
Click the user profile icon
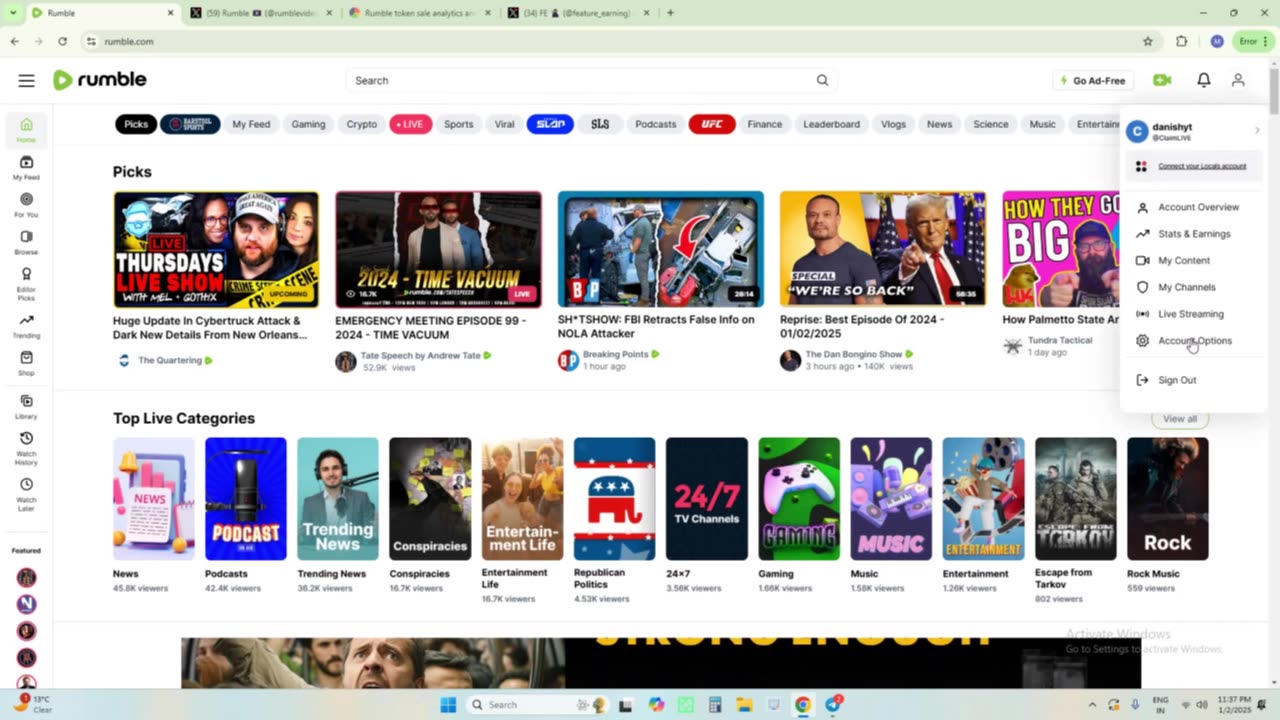pyautogui.click(x=1238, y=80)
